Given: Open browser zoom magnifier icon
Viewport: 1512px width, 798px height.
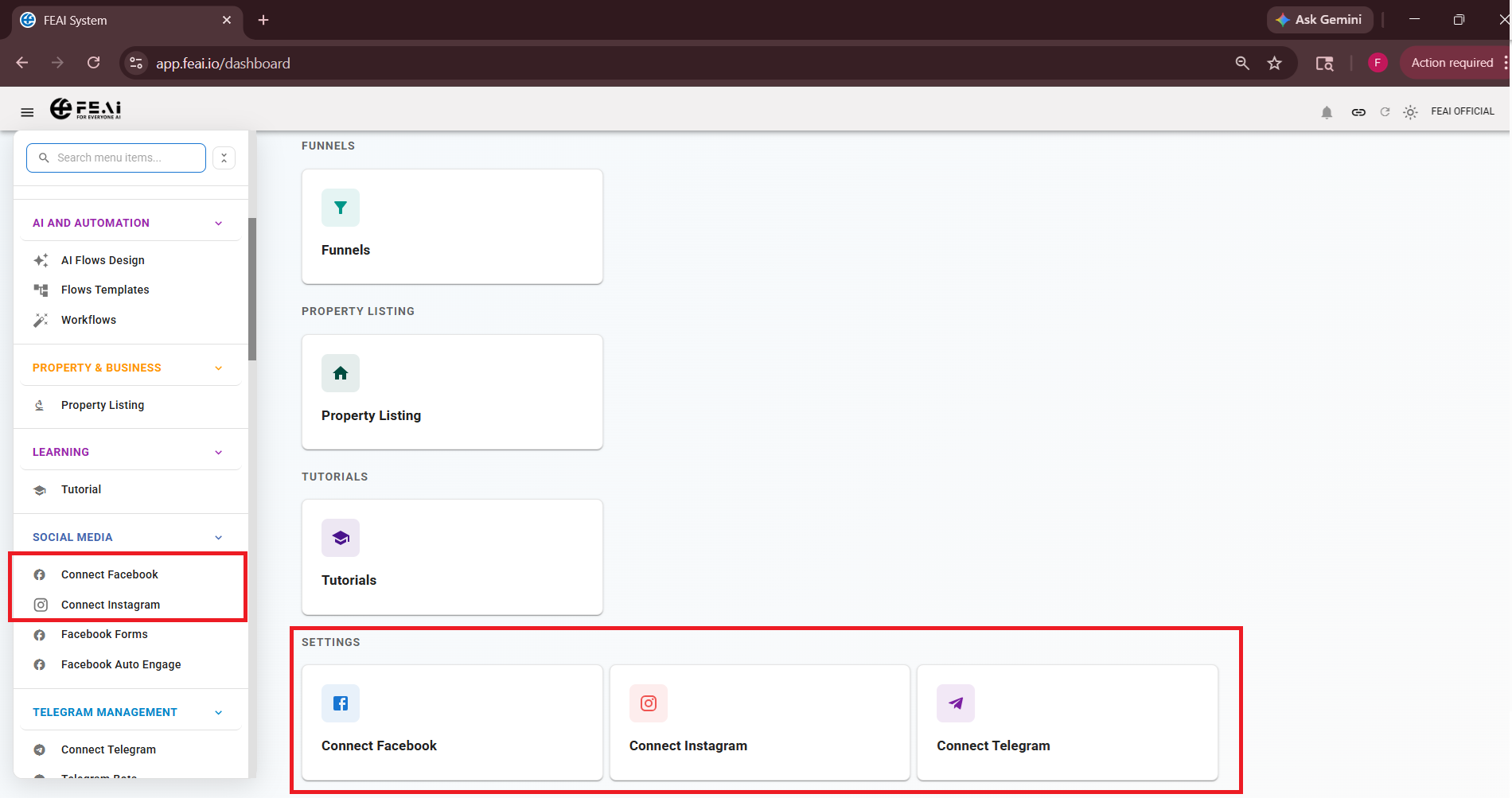Looking at the screenshot, I should click(x=1242, y=63).
